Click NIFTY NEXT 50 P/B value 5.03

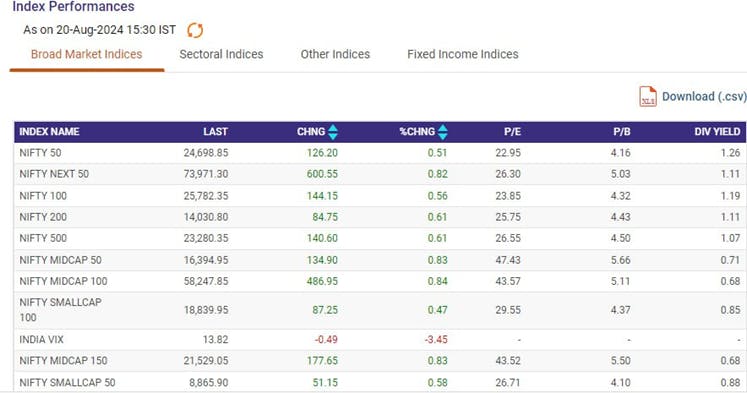pyautogui.click(x=620, y=174)
